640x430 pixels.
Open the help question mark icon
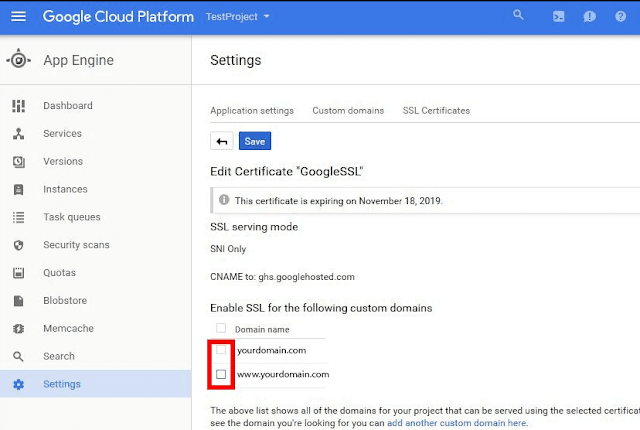(x=620, y=16)
